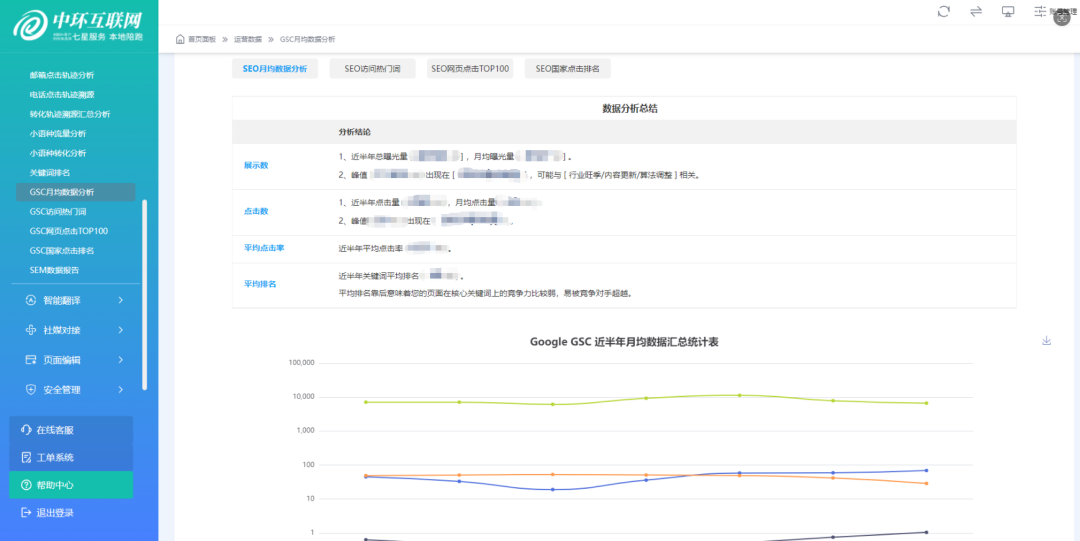Click the refresh icon in top bar

(x=943, y=11)
